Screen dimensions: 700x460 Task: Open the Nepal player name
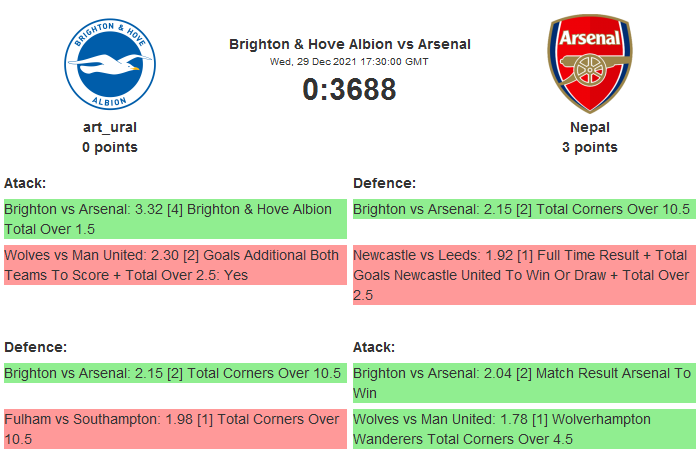tap(589, 127)
